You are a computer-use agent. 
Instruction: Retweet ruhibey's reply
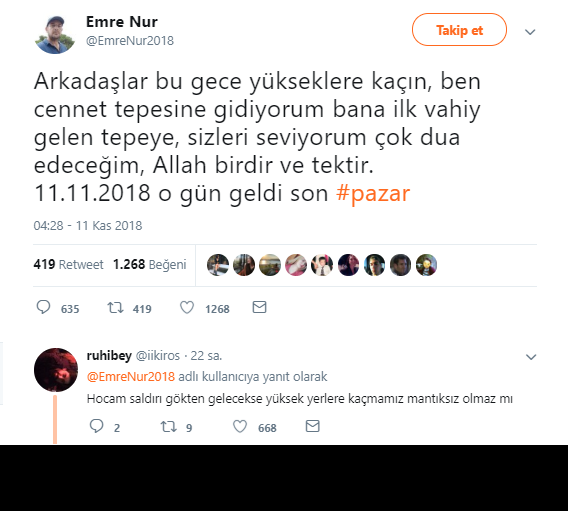point(169,427)
